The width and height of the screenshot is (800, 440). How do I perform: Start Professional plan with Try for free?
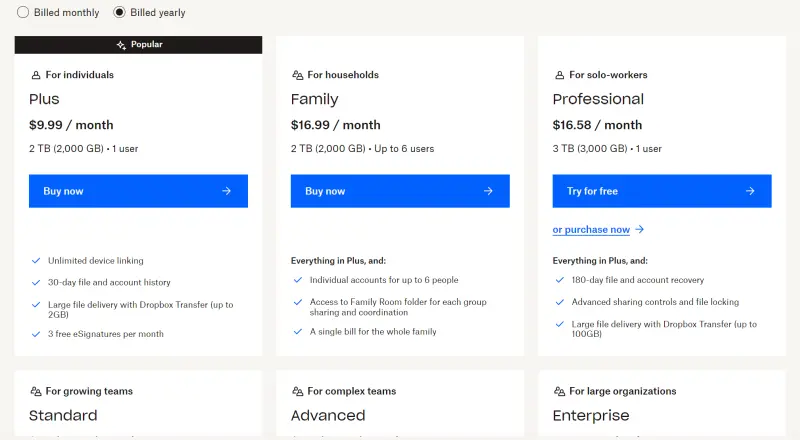(662, 191)
